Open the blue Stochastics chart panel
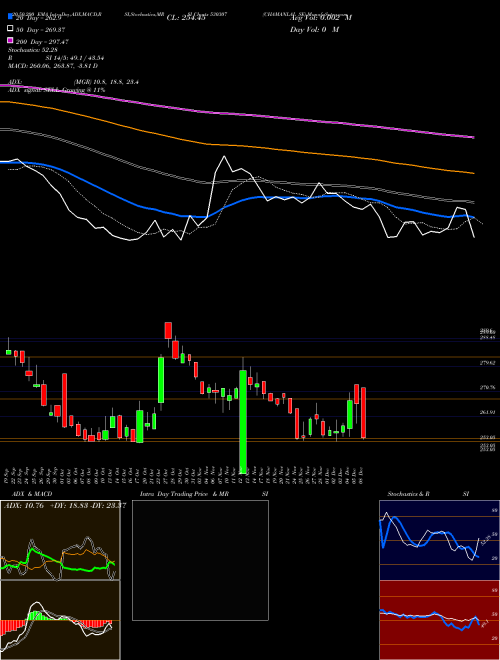The height and width of the screenshot is (660, 500). [440, 540]
